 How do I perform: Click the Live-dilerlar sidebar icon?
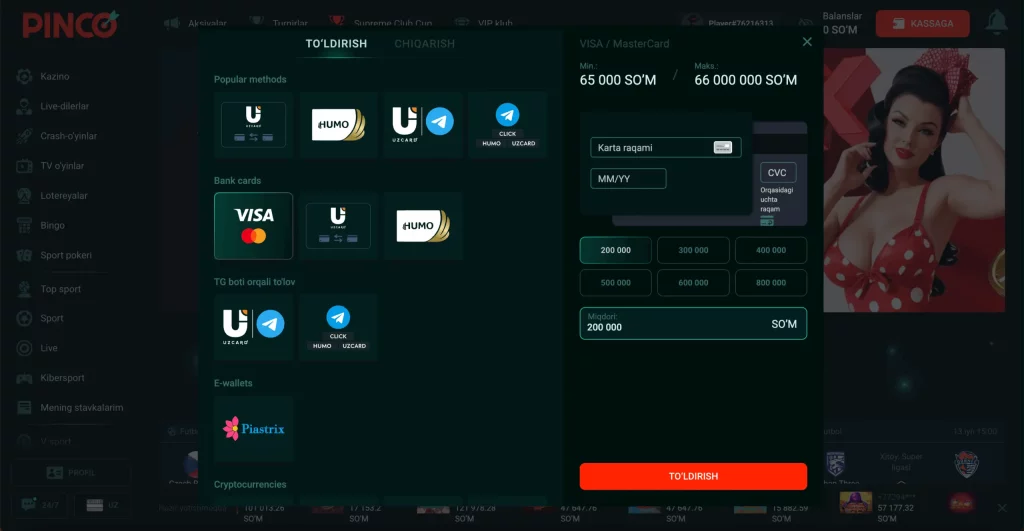pos(24,106)
